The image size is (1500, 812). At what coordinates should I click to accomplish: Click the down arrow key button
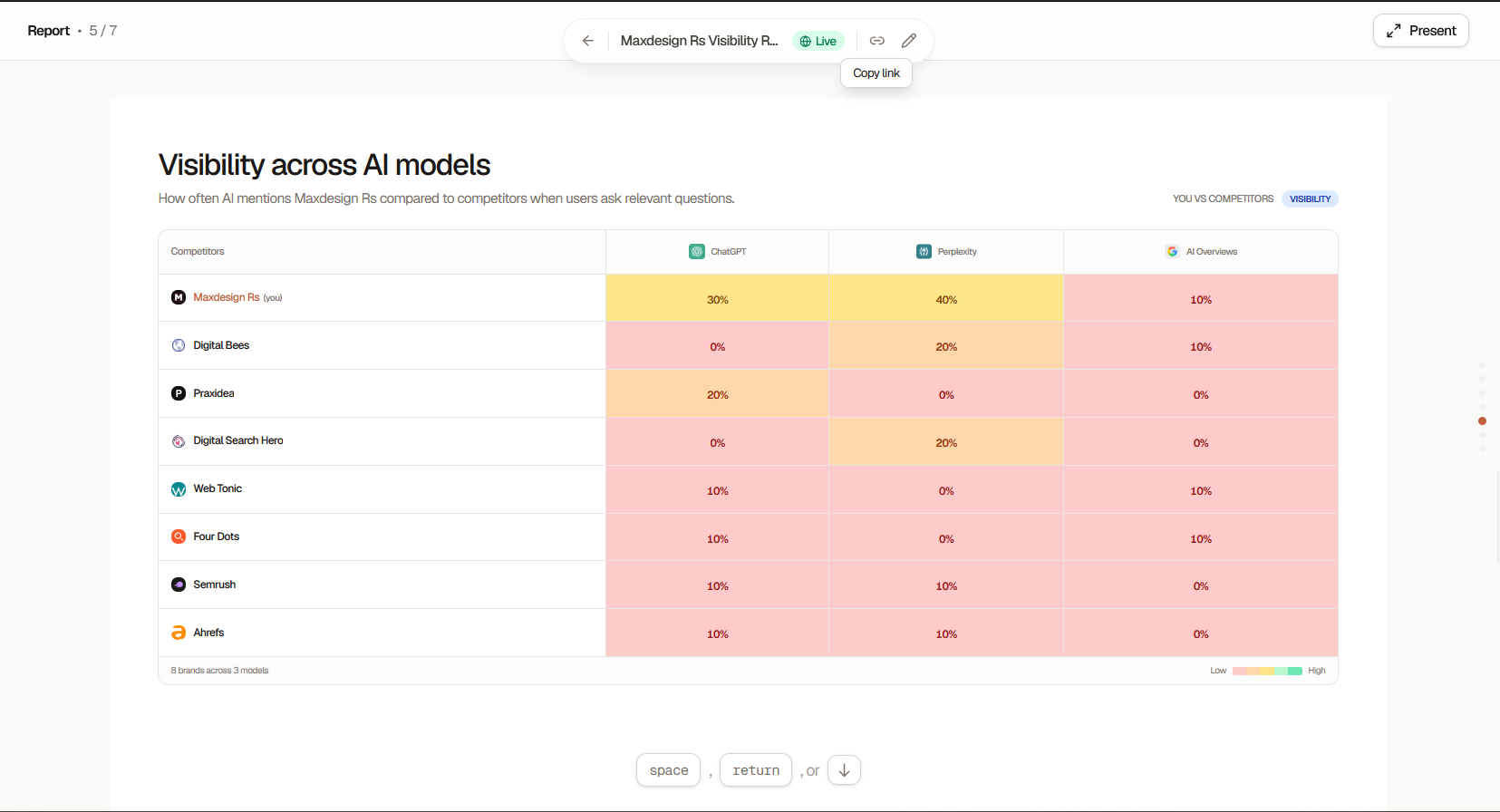pyautogui.click(x=844, y=770)
